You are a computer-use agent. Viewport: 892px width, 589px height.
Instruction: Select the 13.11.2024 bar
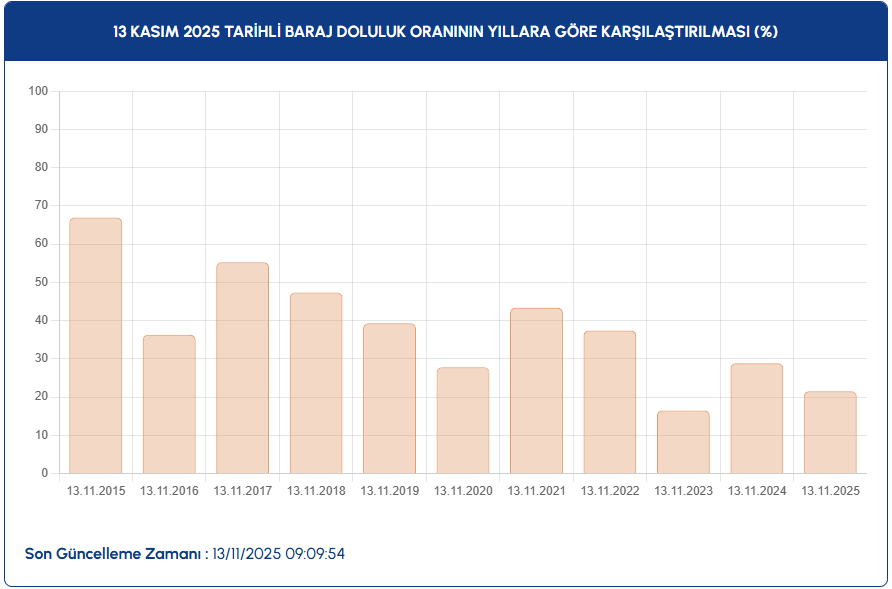[x=757, y=418]
